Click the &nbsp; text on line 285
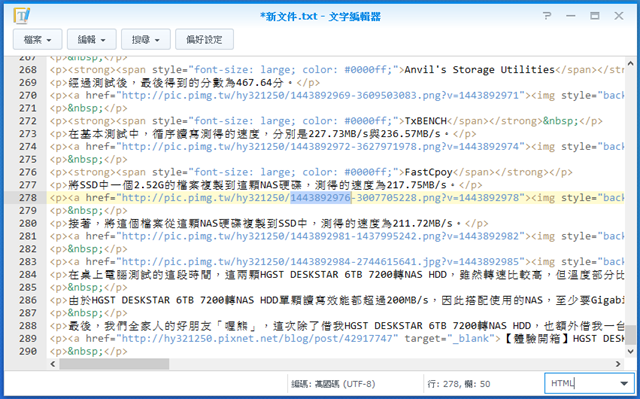The height and width of the screenshot is (399, 640). click(x=86, y=288)
